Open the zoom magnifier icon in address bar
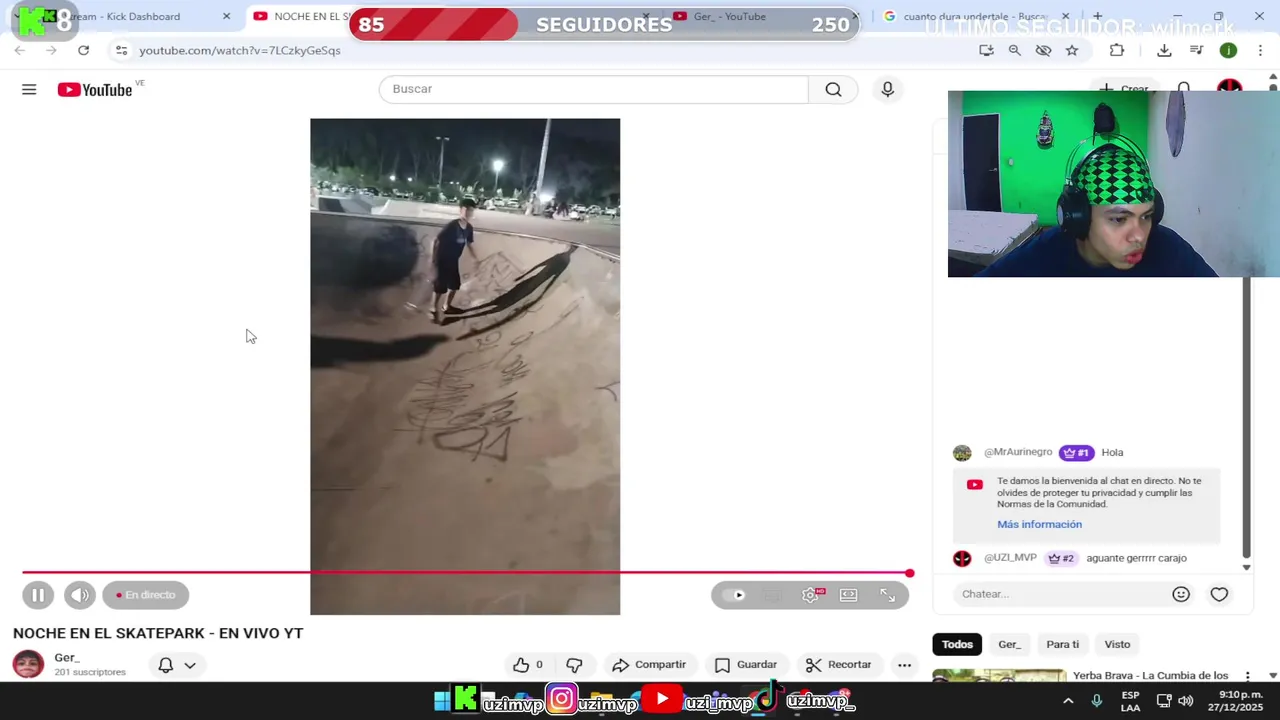The width and height of the screenshot is (1280, 720). click(x=1014, y=50)
